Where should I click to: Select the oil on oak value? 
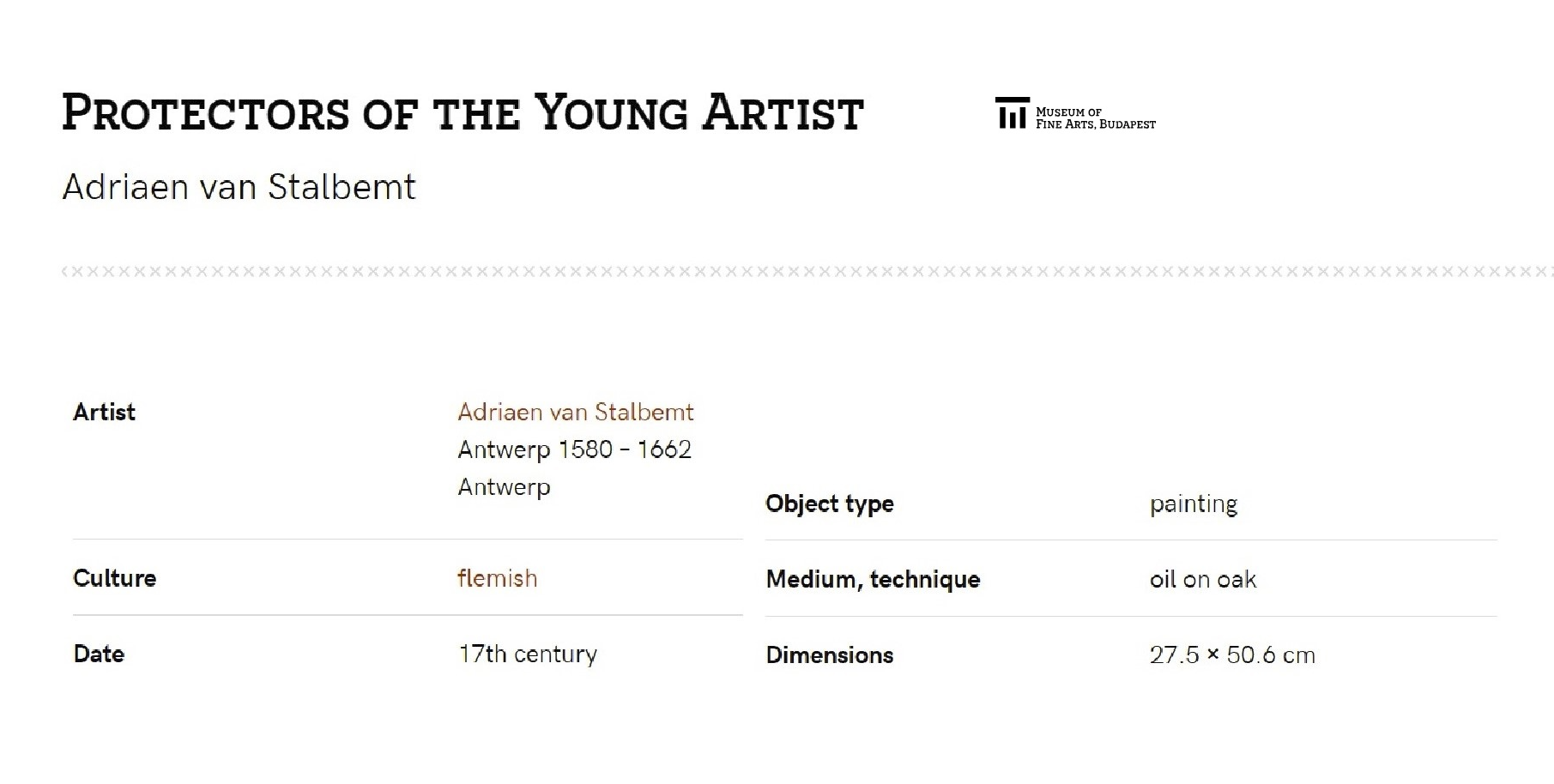(x=1203, y=579)
